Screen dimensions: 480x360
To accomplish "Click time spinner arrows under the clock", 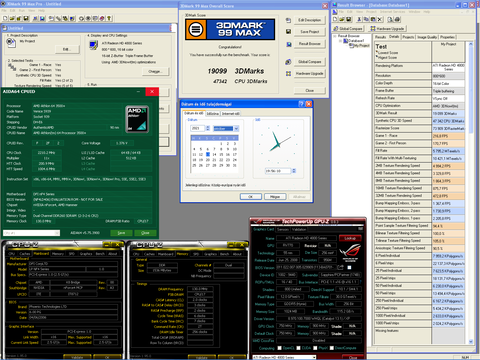I will tap(294, 171).
